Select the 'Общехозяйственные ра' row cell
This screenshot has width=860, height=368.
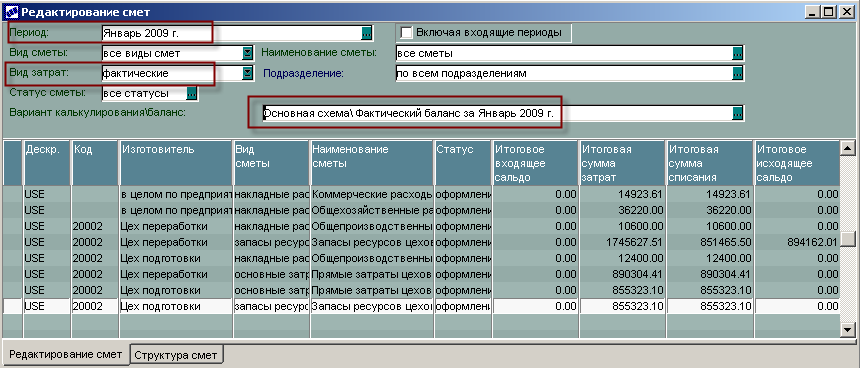372,210
